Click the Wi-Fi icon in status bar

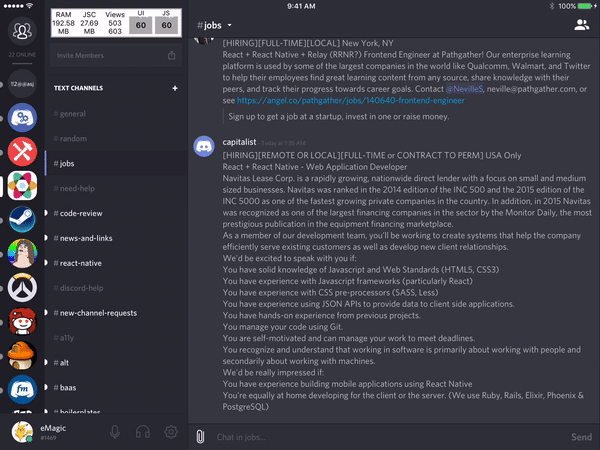point(29,6)
